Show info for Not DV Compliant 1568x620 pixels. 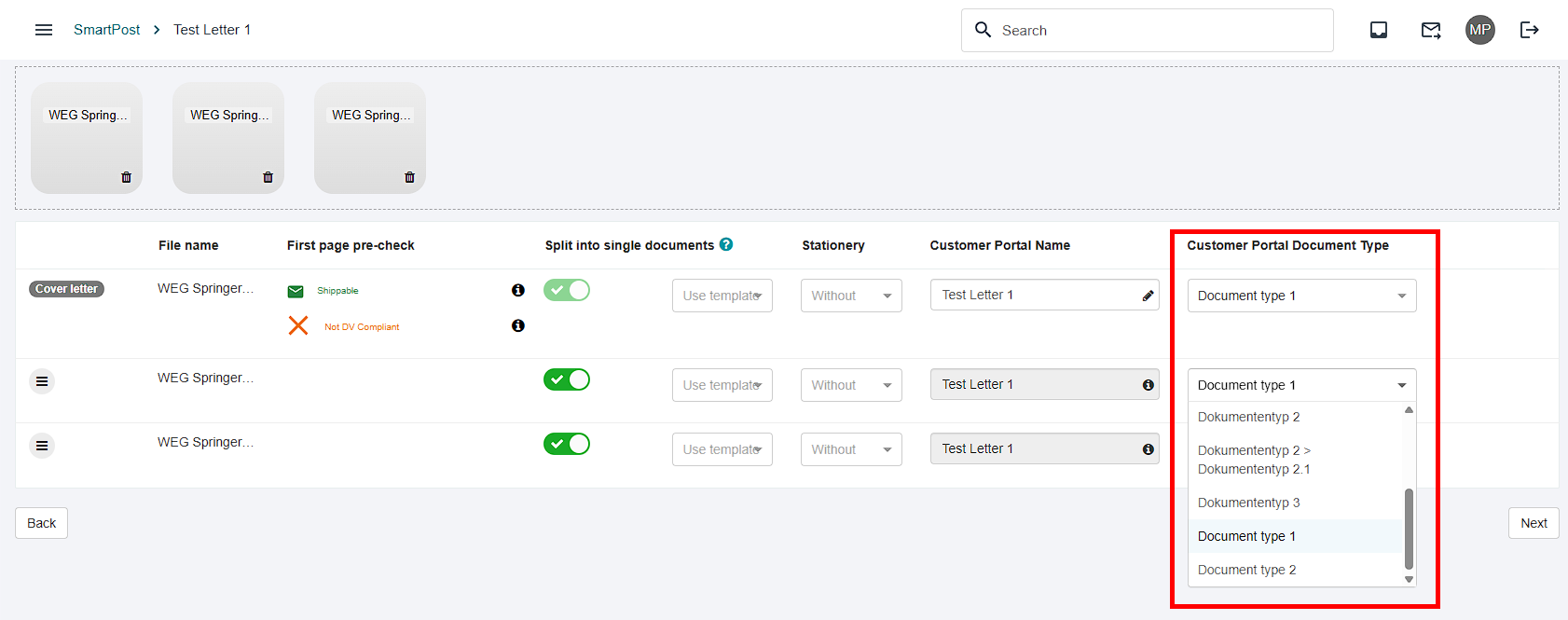[518, 325]
